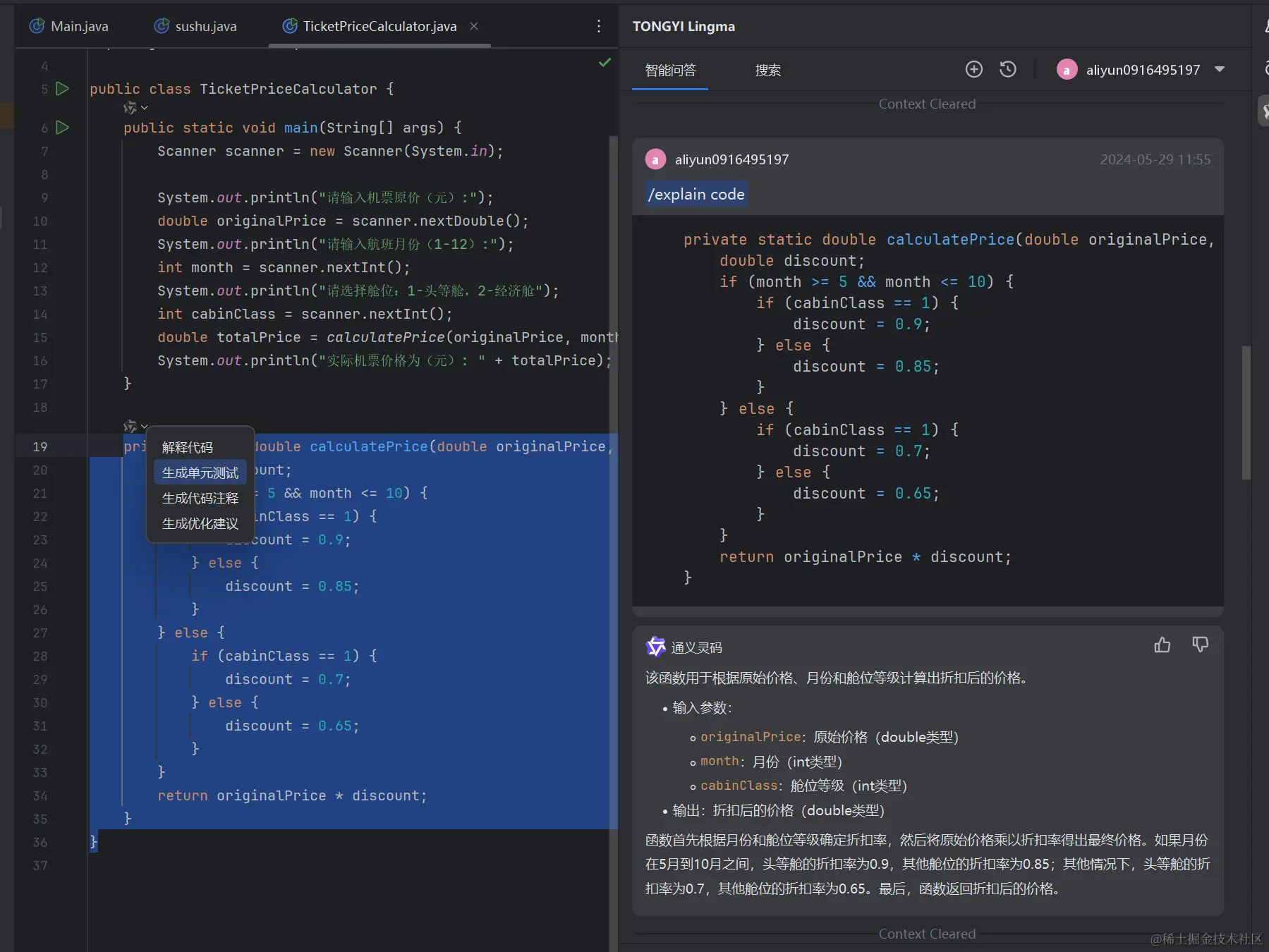
Task: Like the answer with thumbs up
Action: (x=1162, y=645)
